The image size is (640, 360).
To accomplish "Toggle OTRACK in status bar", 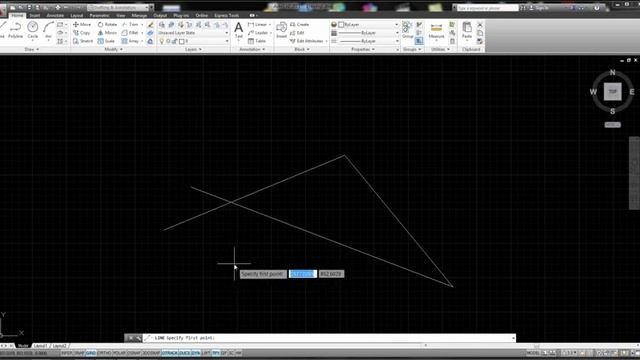I will [x=169, y=353].
